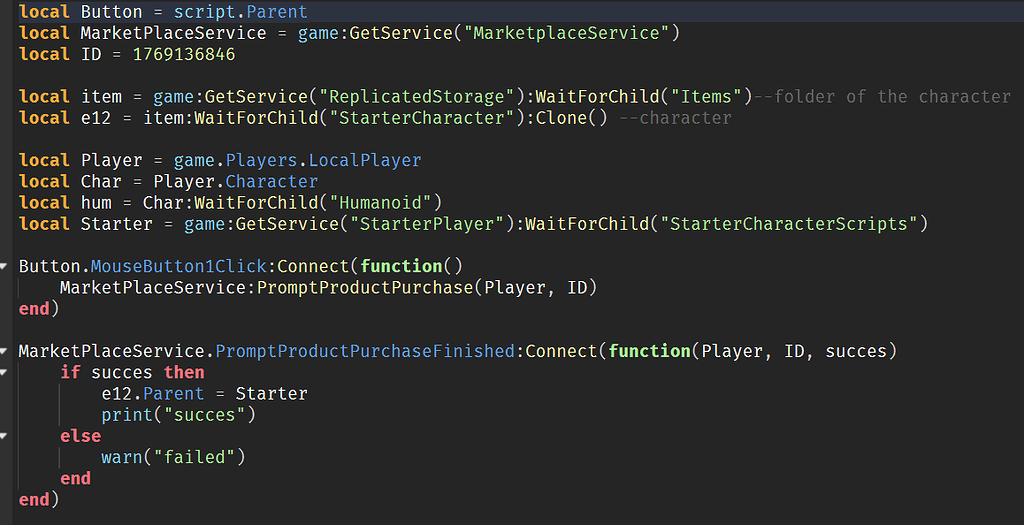Viewport: 1024px width, 525px height.
Task: Collapse the PromptProductPurchaseFinished function fold arrow
Action: point(3,351)
